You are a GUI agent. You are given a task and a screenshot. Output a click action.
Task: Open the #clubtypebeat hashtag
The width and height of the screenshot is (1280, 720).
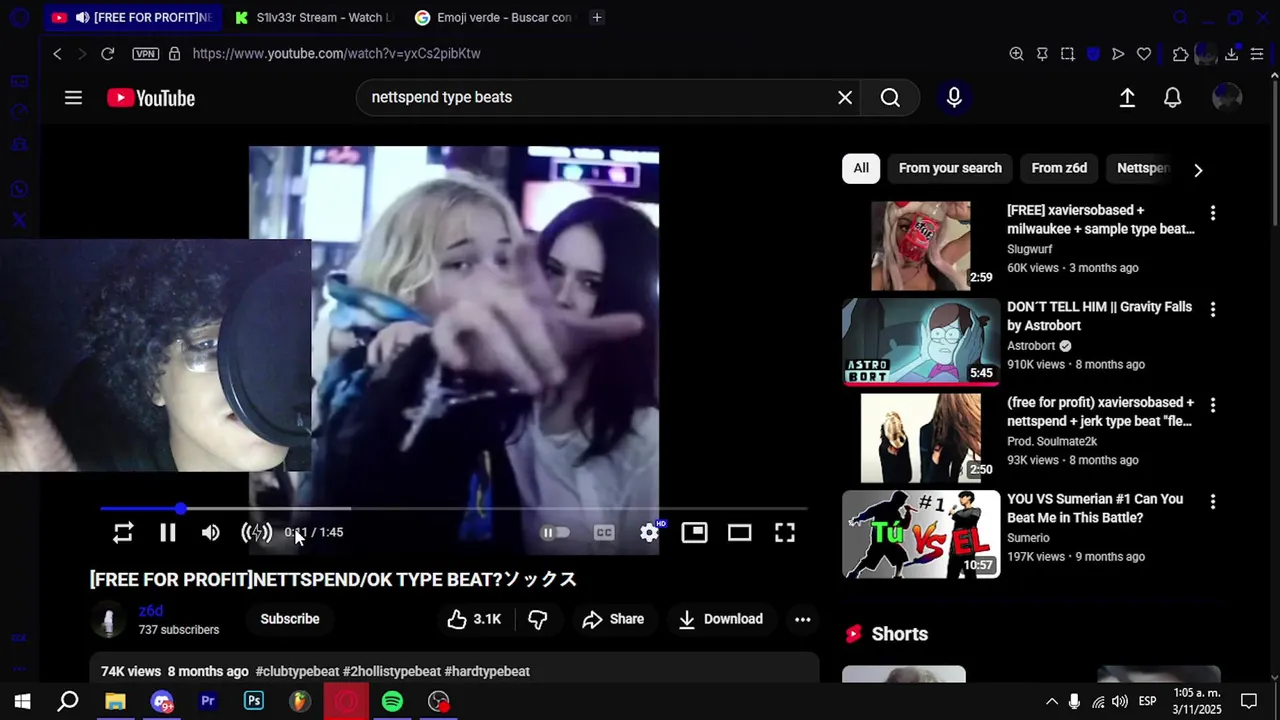[297, 671]
